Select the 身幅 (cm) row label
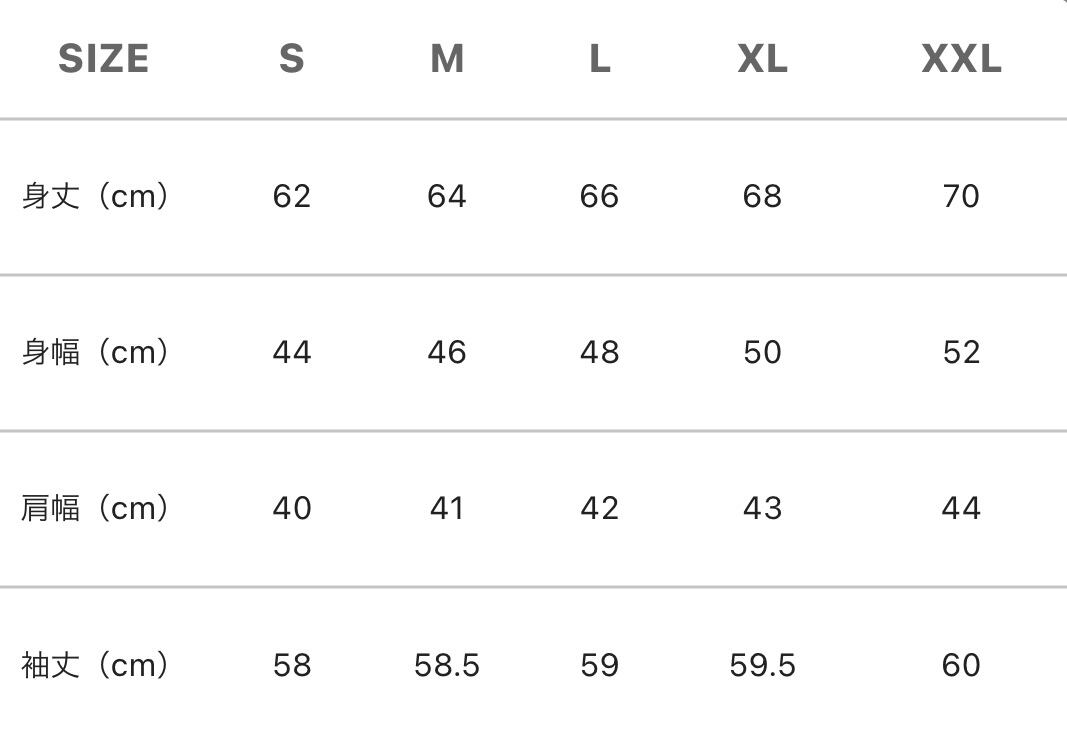 point(95,352)
